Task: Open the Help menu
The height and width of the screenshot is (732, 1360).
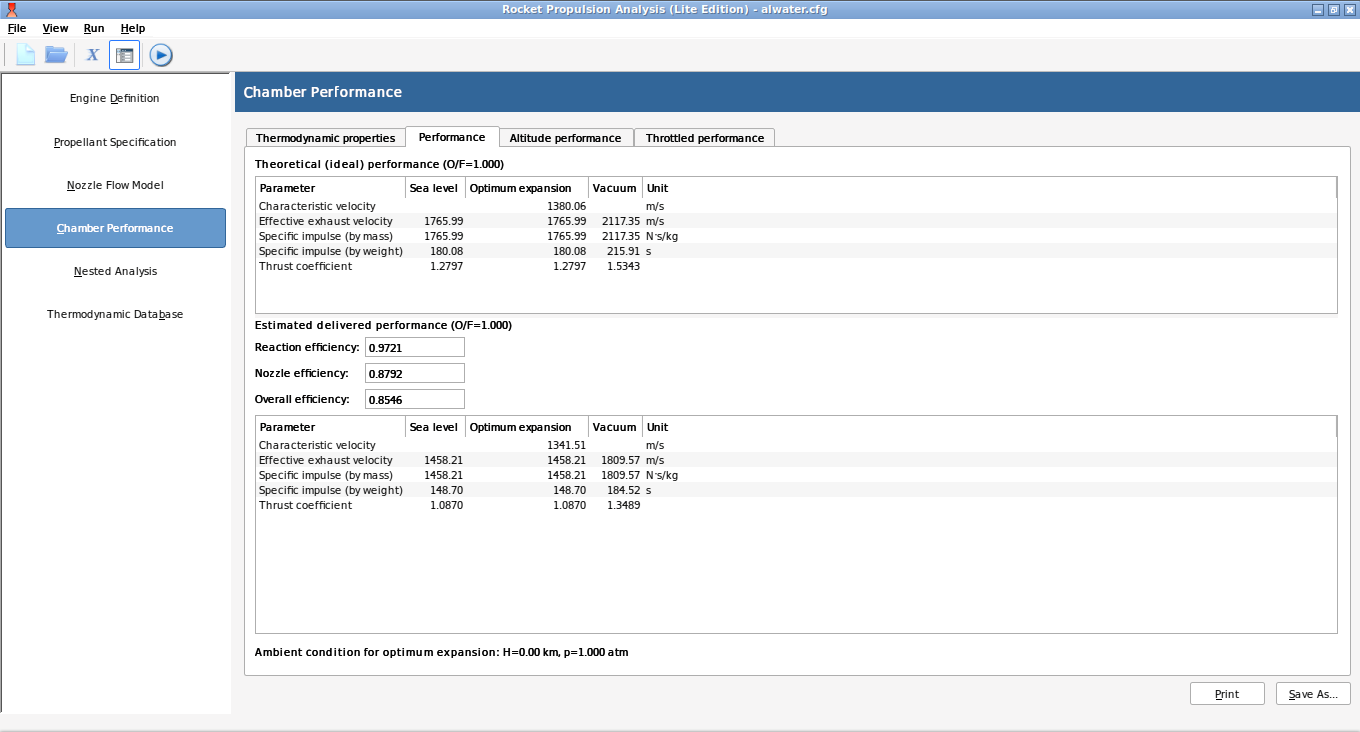Action: [132, 28]
